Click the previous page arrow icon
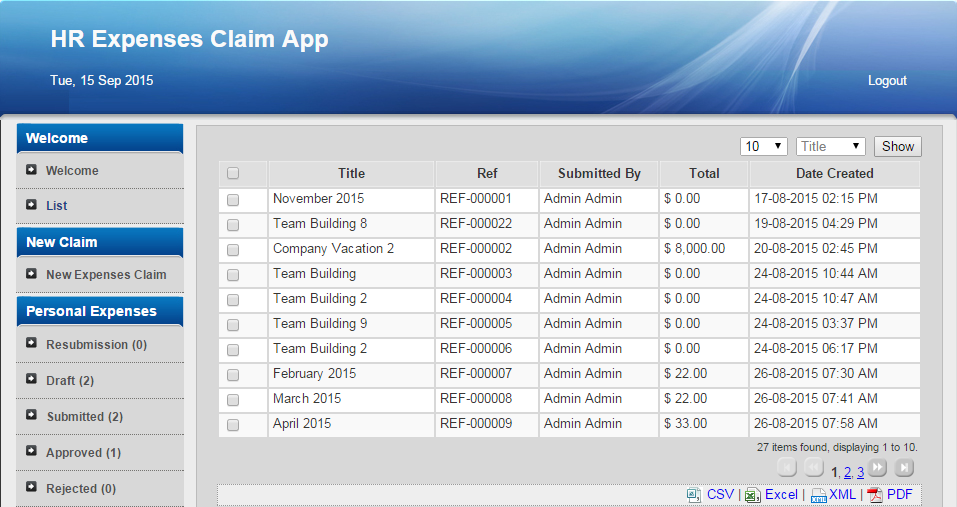This screenshot has width=957, height=507. coord(814,468)
